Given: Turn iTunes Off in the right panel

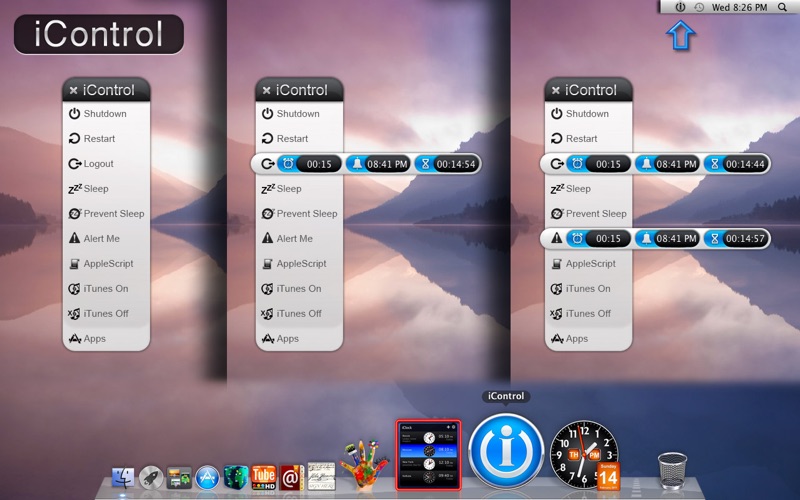Looking at the screenshot, I should (588, 314).
